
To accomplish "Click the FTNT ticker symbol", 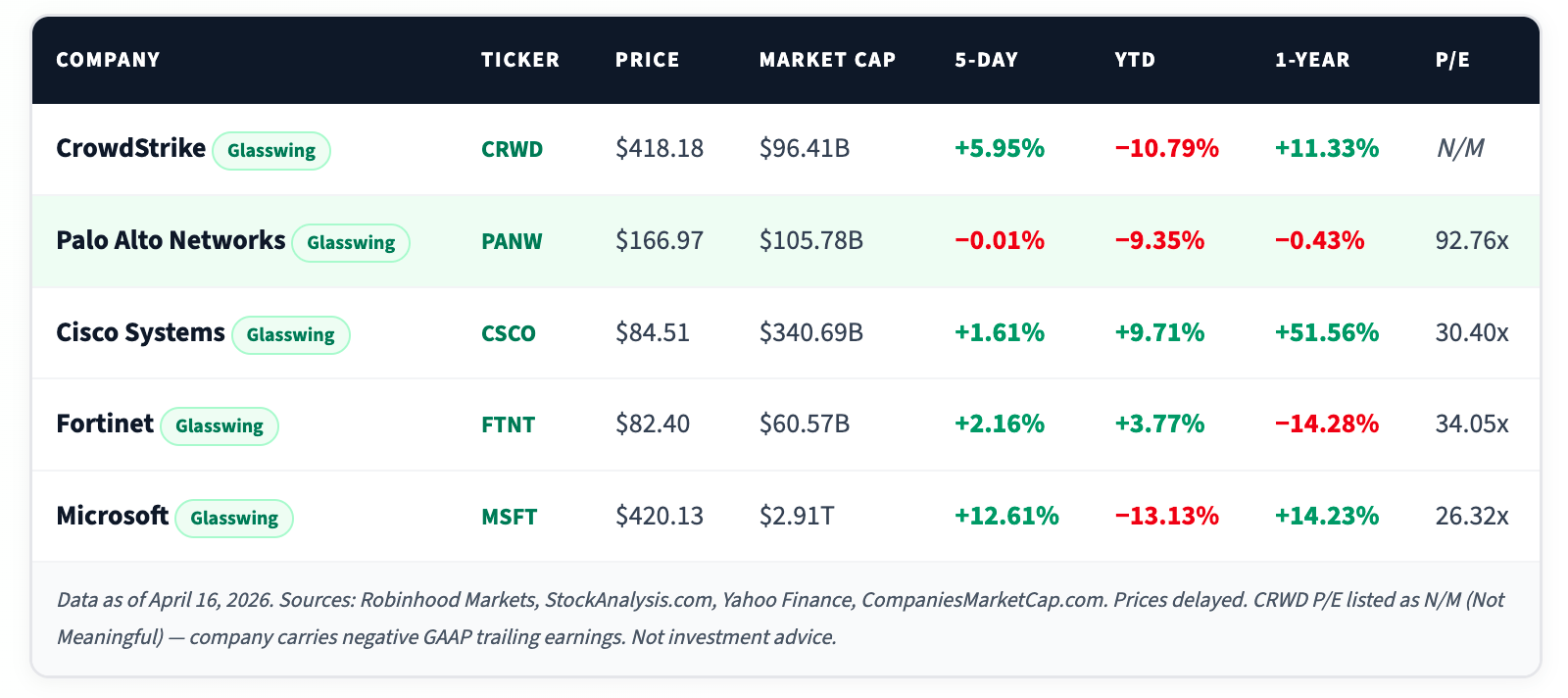I will tap(508, 424).
